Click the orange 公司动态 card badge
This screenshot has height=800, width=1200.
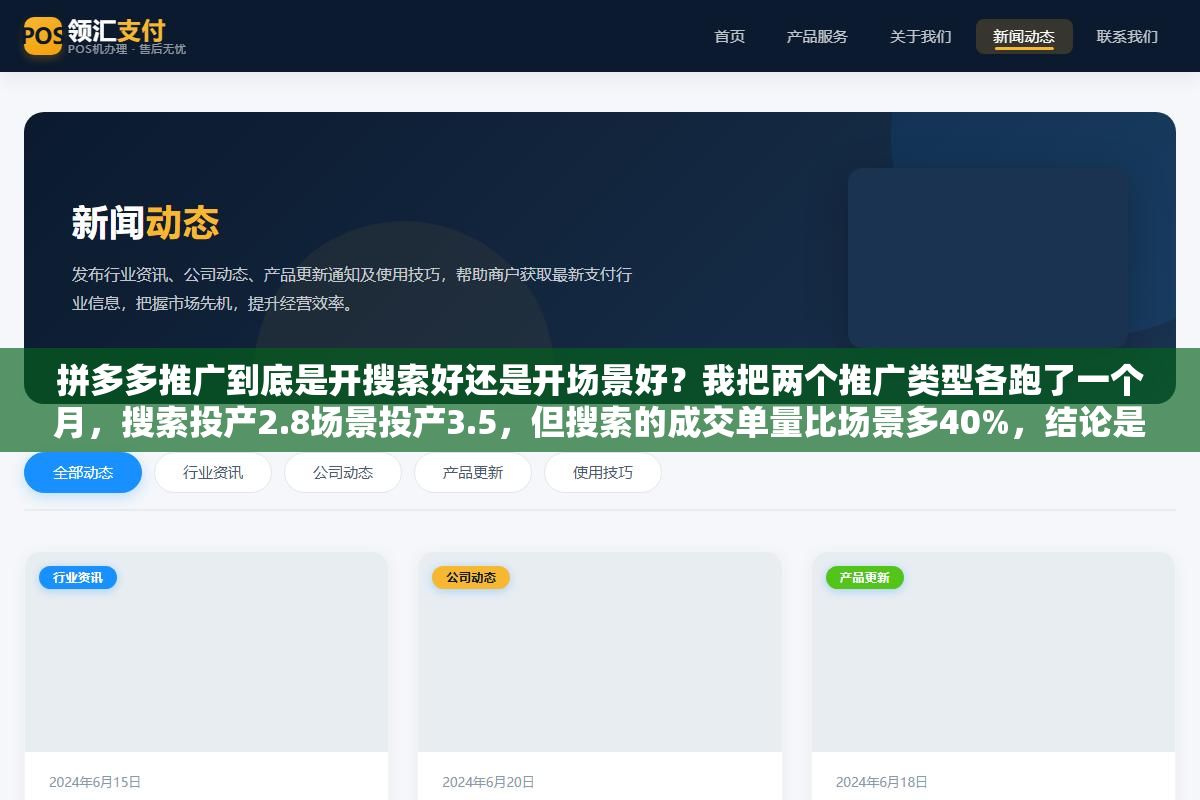471,577
